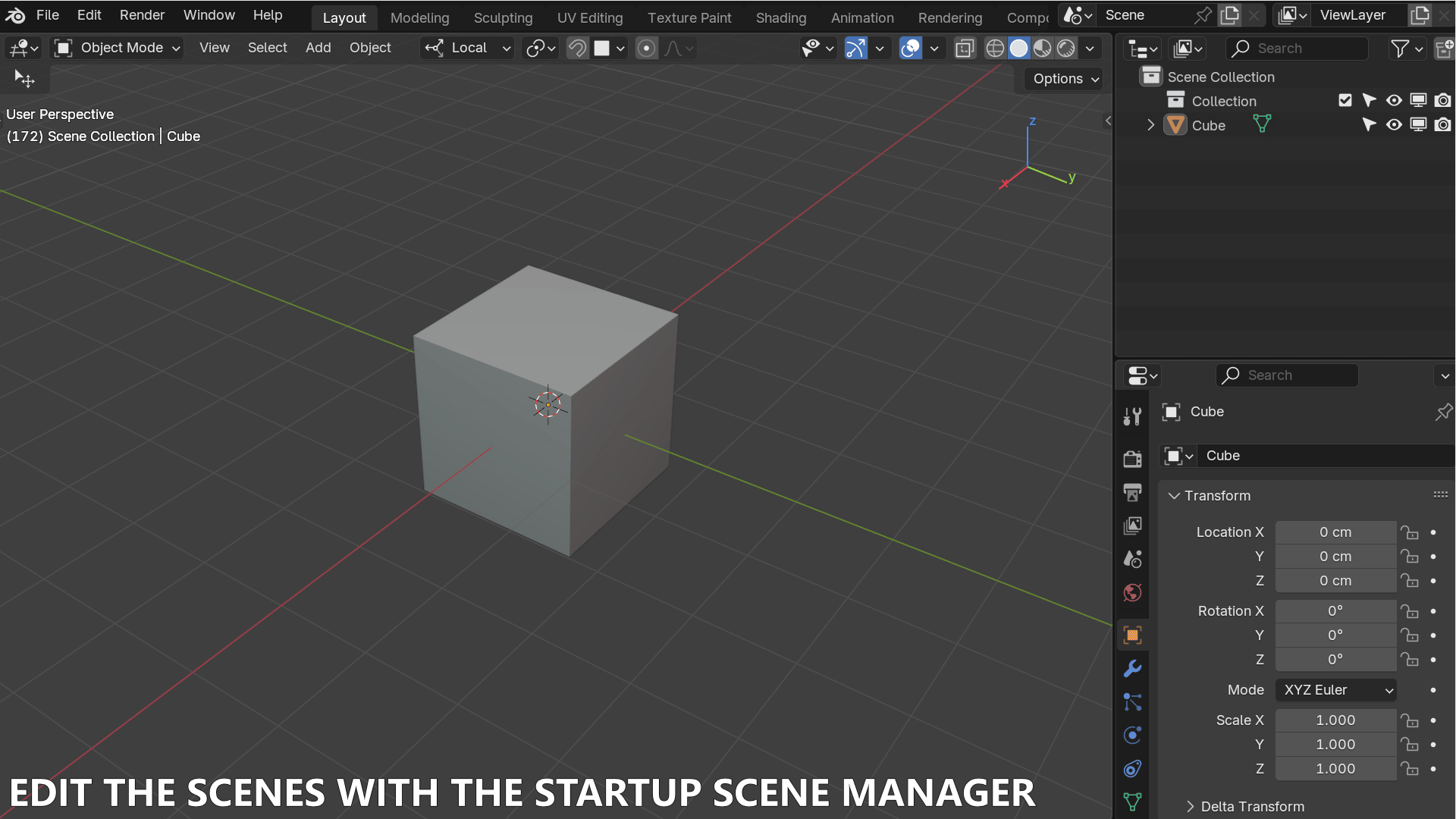
Task: Click the Location X value field
Action: pyautogui.click(x=1335, y=532)
